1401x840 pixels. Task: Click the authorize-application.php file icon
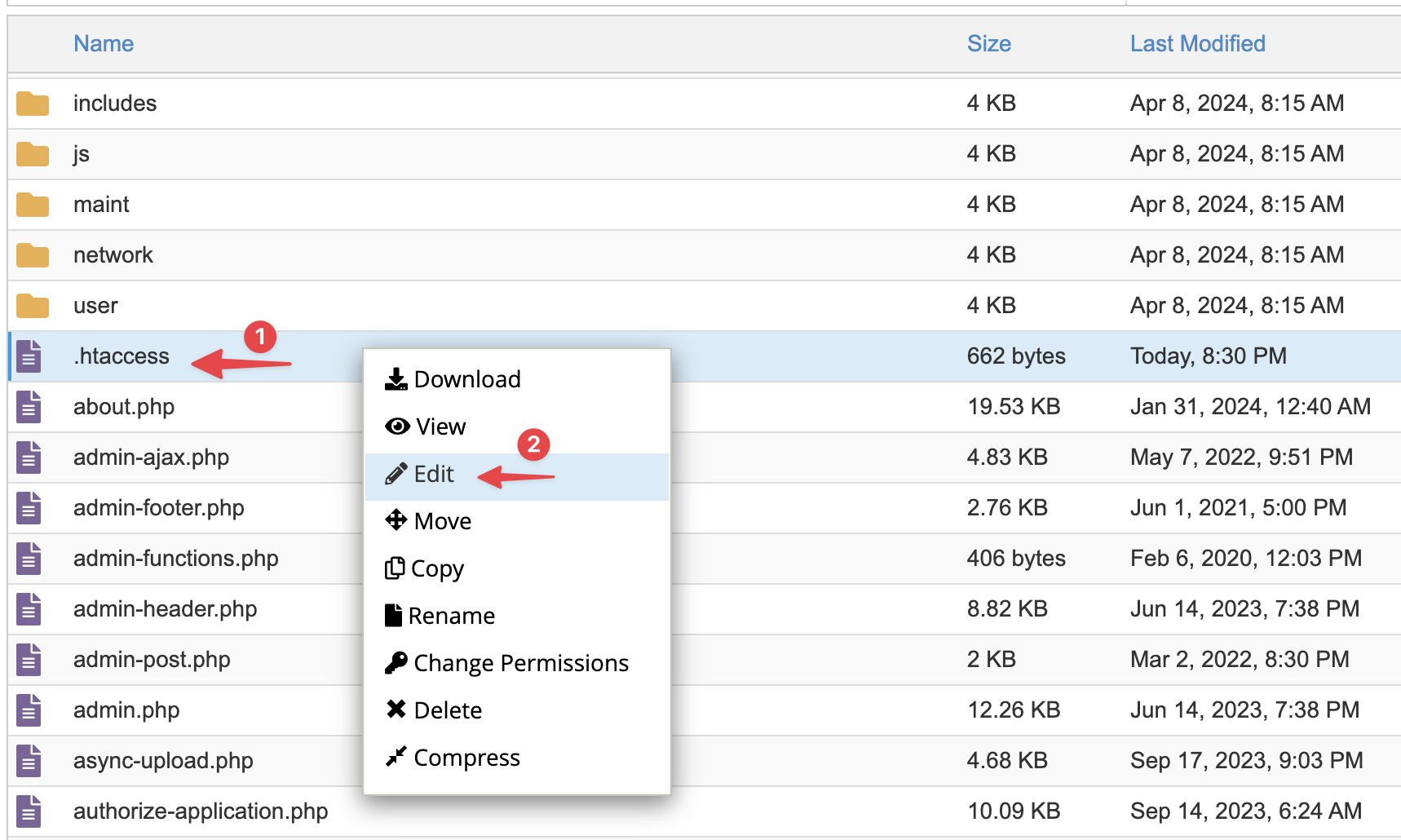coord(29,811)
